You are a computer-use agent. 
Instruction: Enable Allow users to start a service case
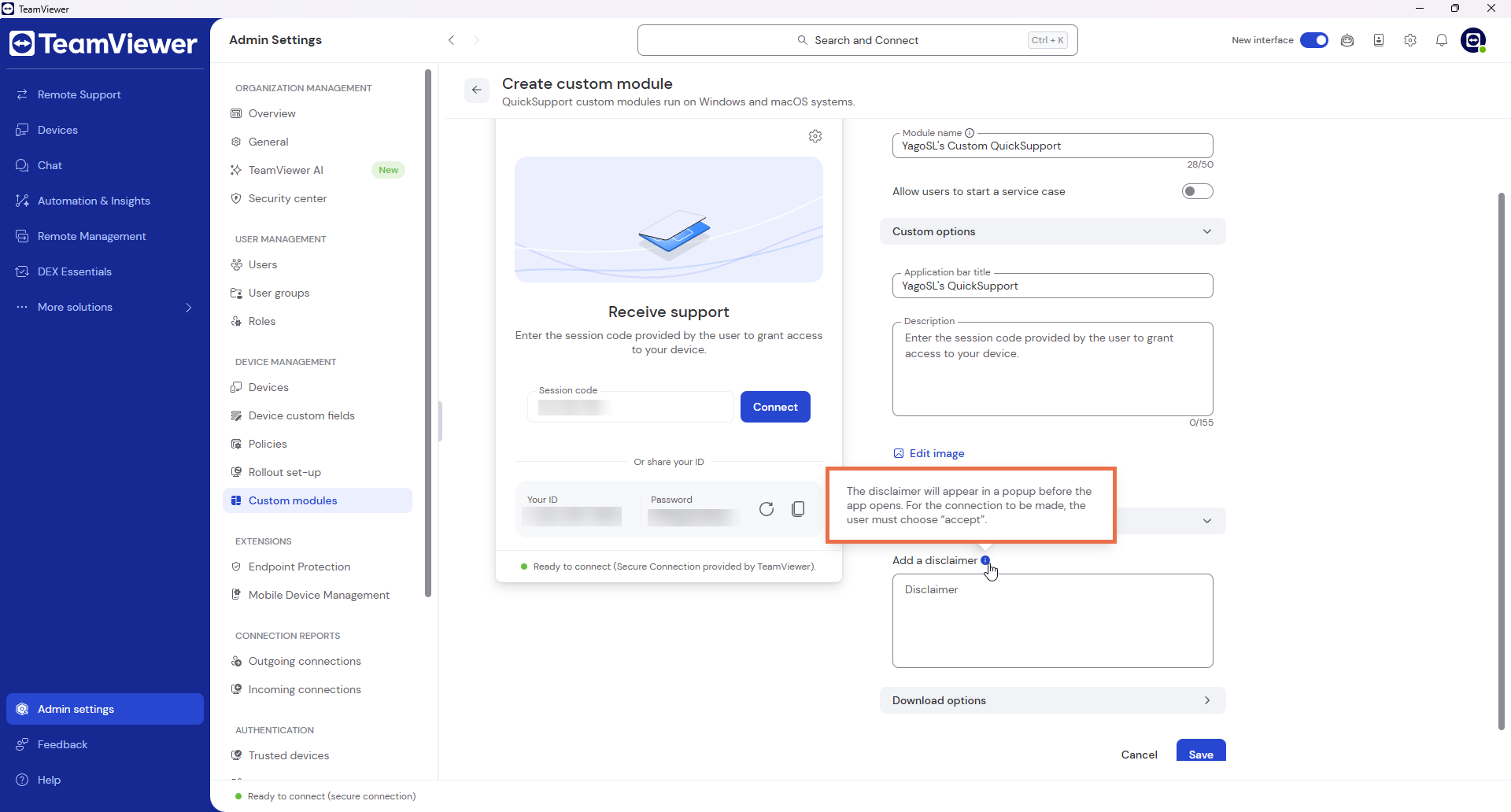coord(1197,191)
